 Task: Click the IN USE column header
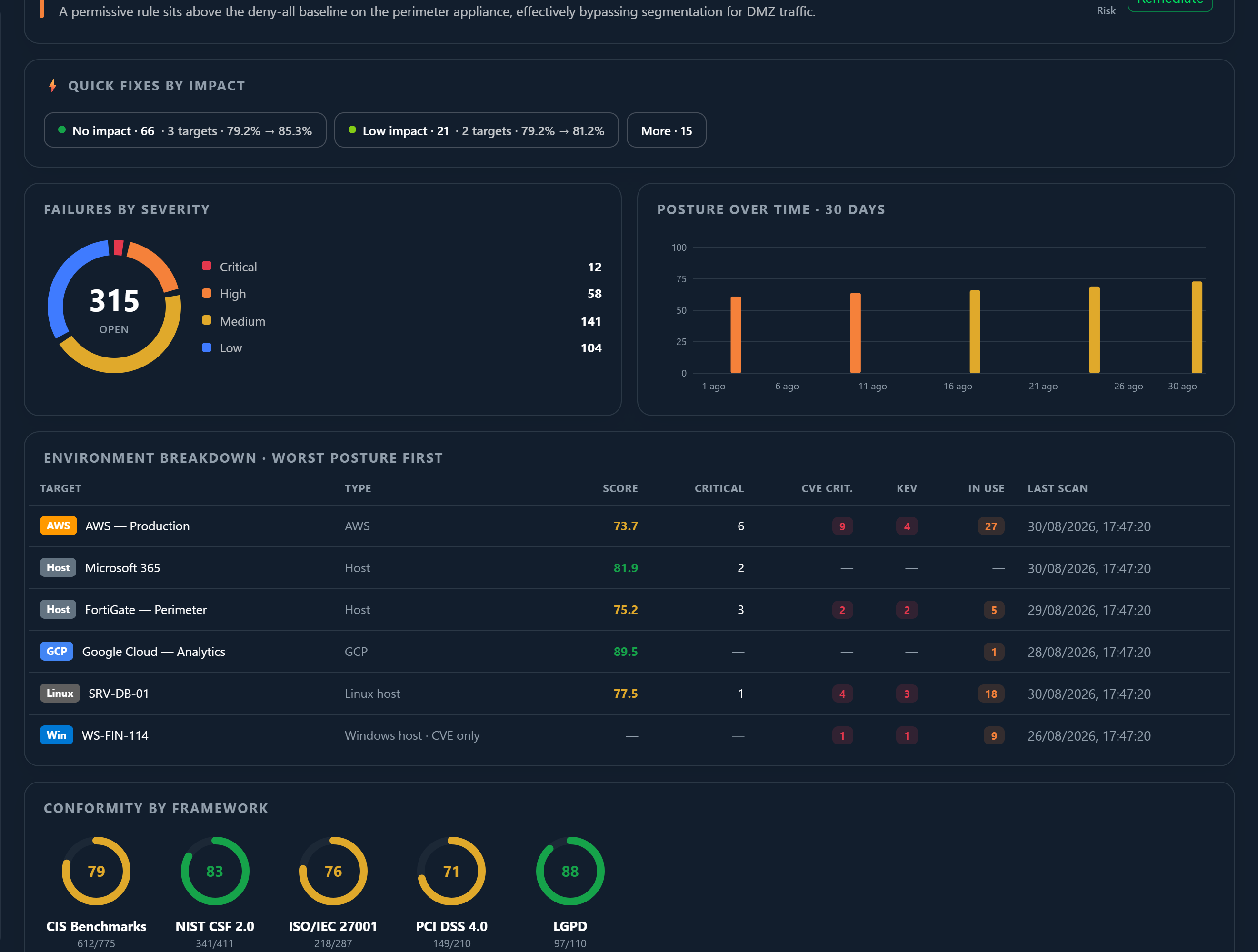(x=986, y=488)
